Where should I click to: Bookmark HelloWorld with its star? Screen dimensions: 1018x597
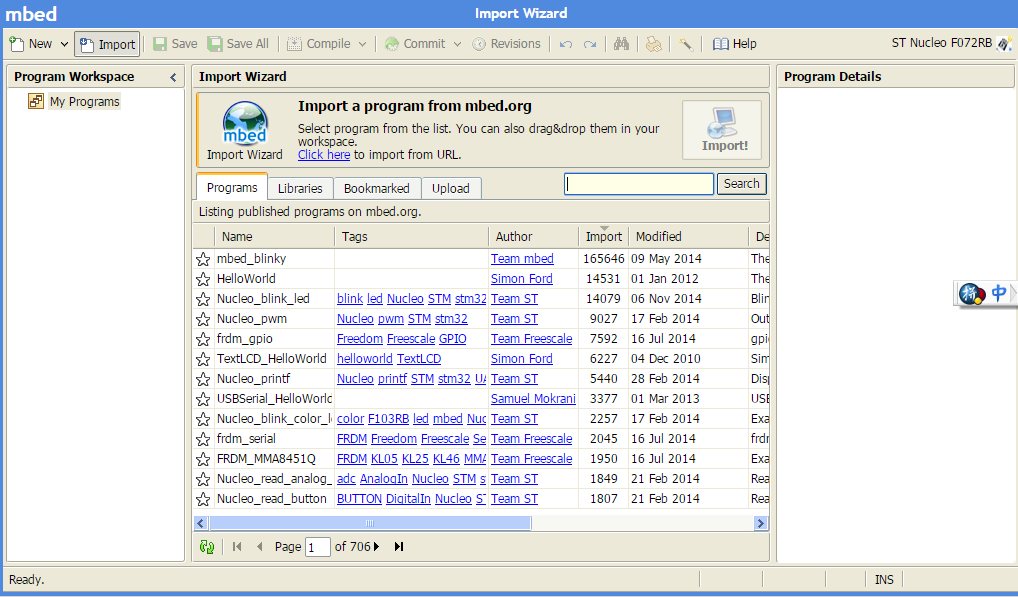(x=203, y=279)
